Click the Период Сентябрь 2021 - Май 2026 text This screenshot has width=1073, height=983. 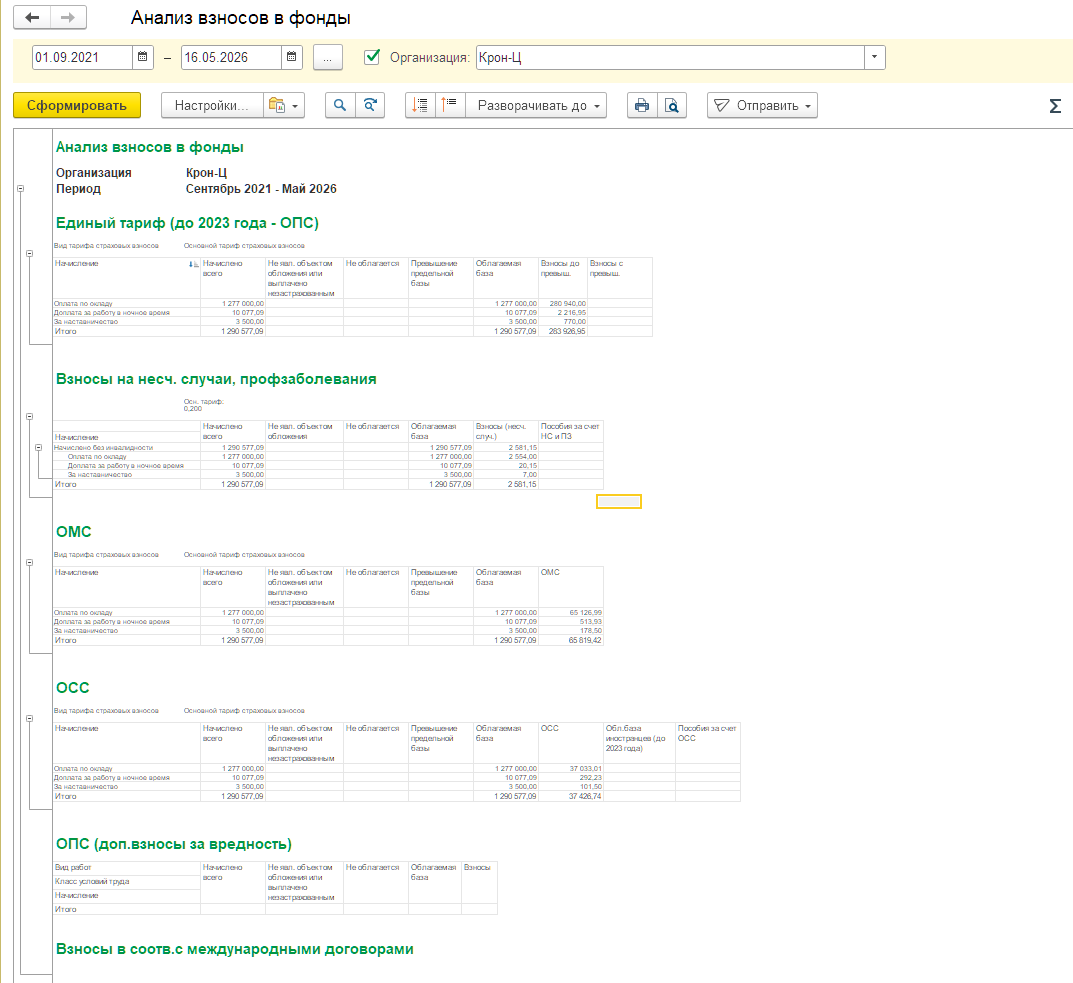click(x=196, y=189)
